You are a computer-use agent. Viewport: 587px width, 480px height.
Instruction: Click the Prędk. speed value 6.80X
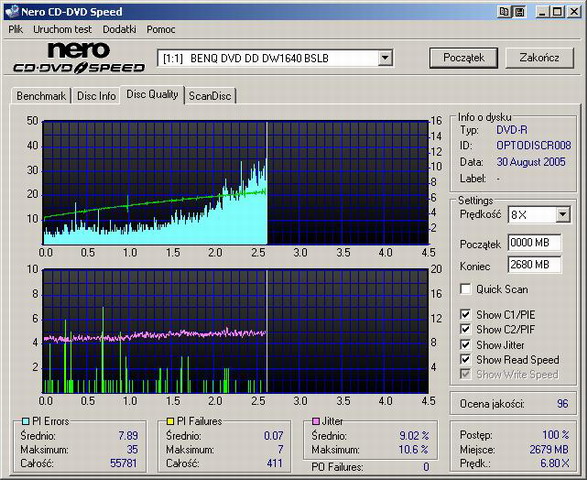tap(554, 464)
